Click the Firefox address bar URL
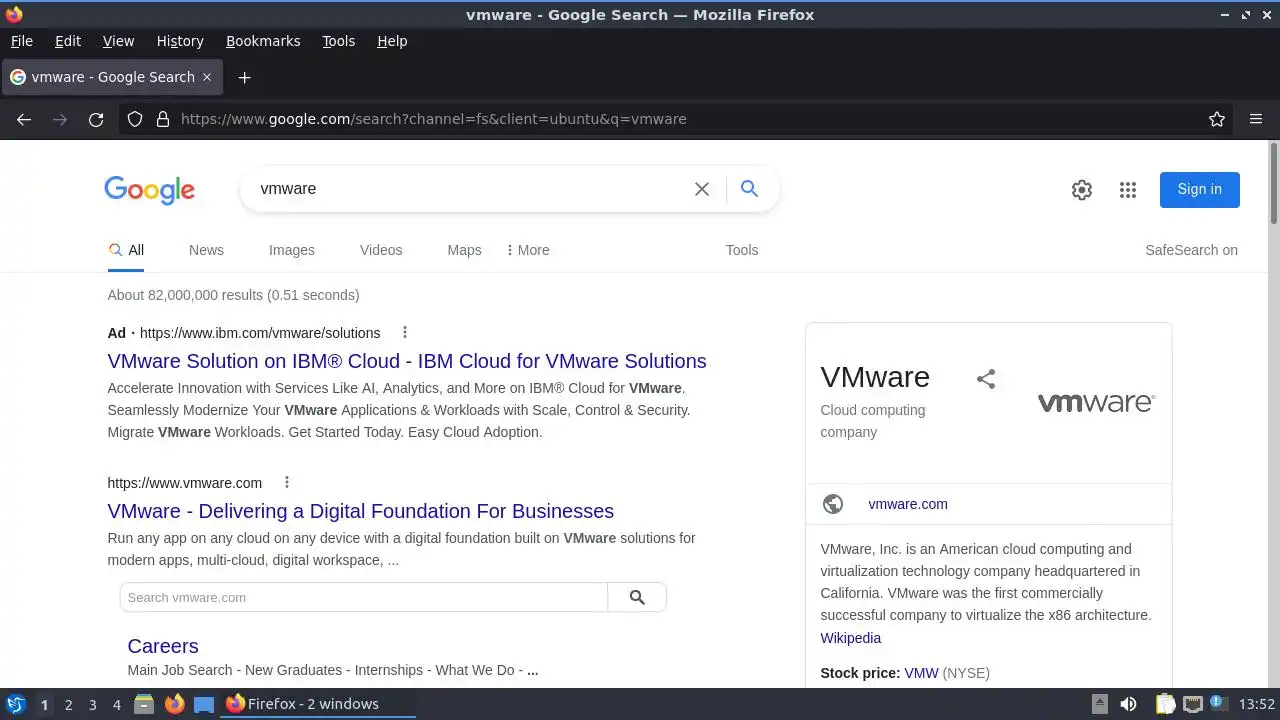This screenshot has height=720, width=1280. point(433,119)
